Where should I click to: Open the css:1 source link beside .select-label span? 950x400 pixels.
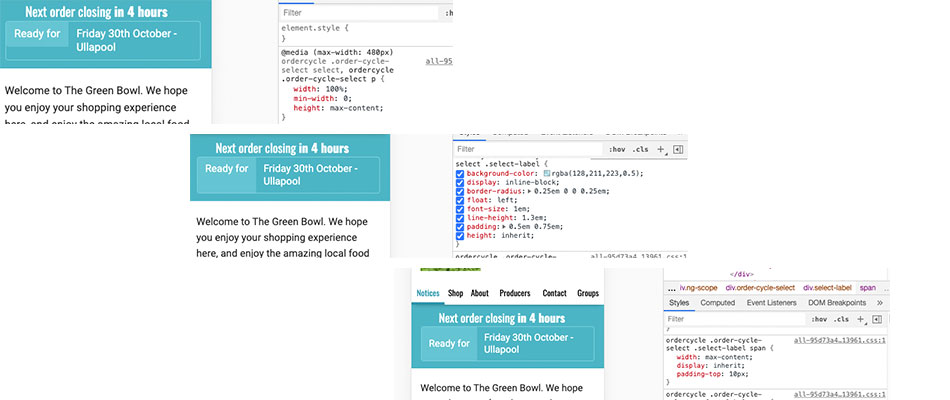point(840,341)
